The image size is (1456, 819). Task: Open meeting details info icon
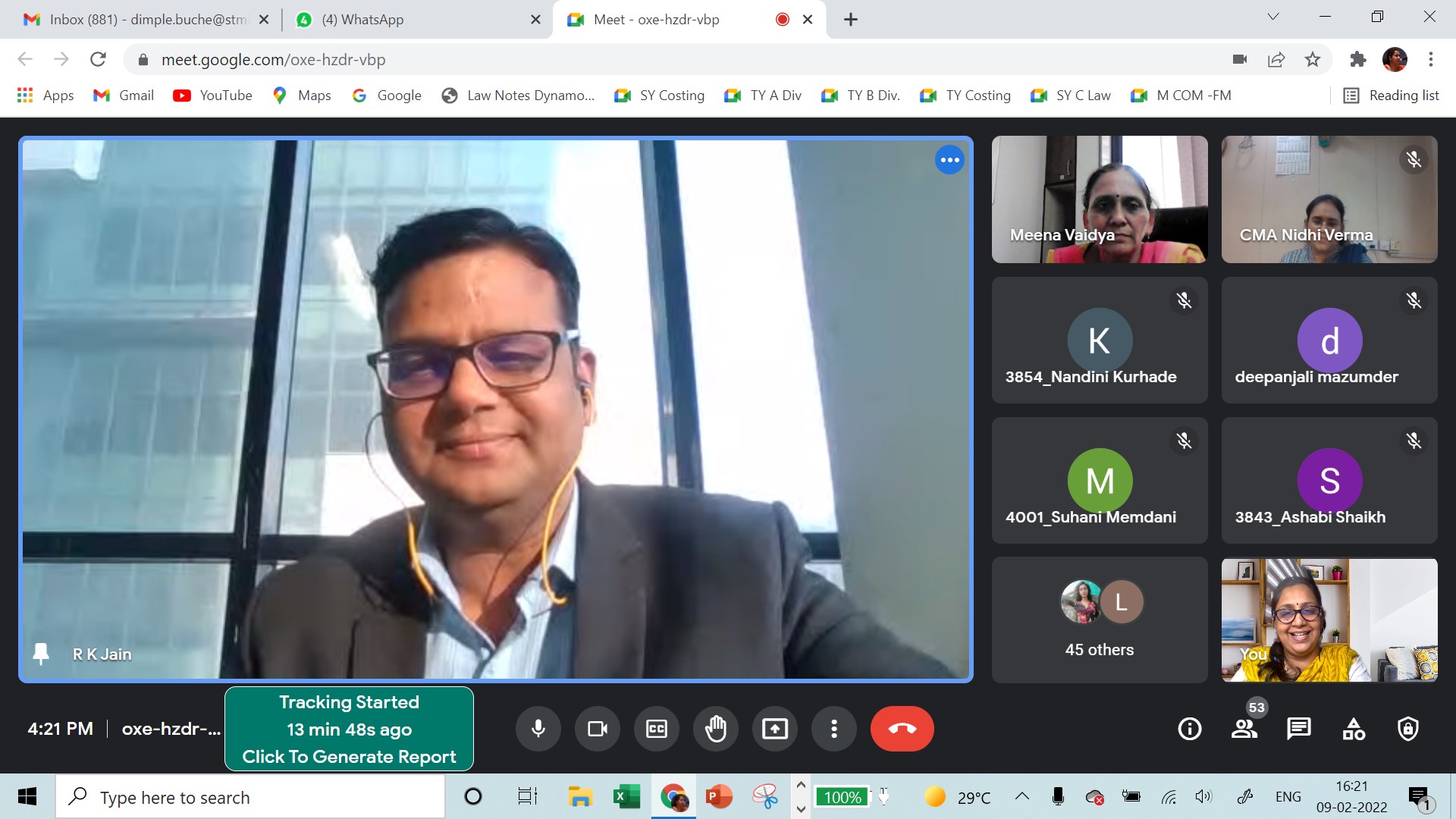1189,729
